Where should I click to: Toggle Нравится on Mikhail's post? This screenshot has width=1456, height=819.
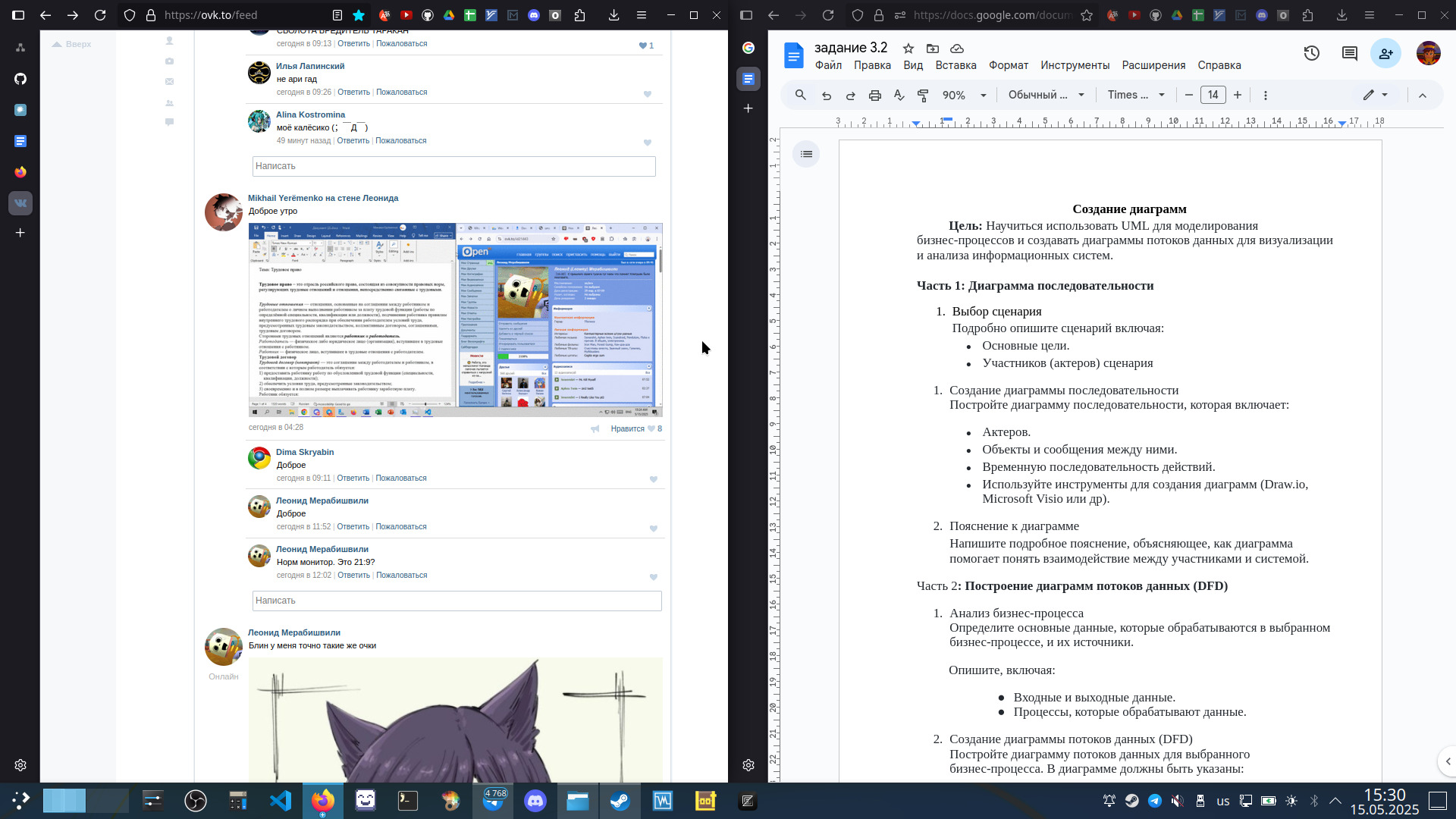627,428
